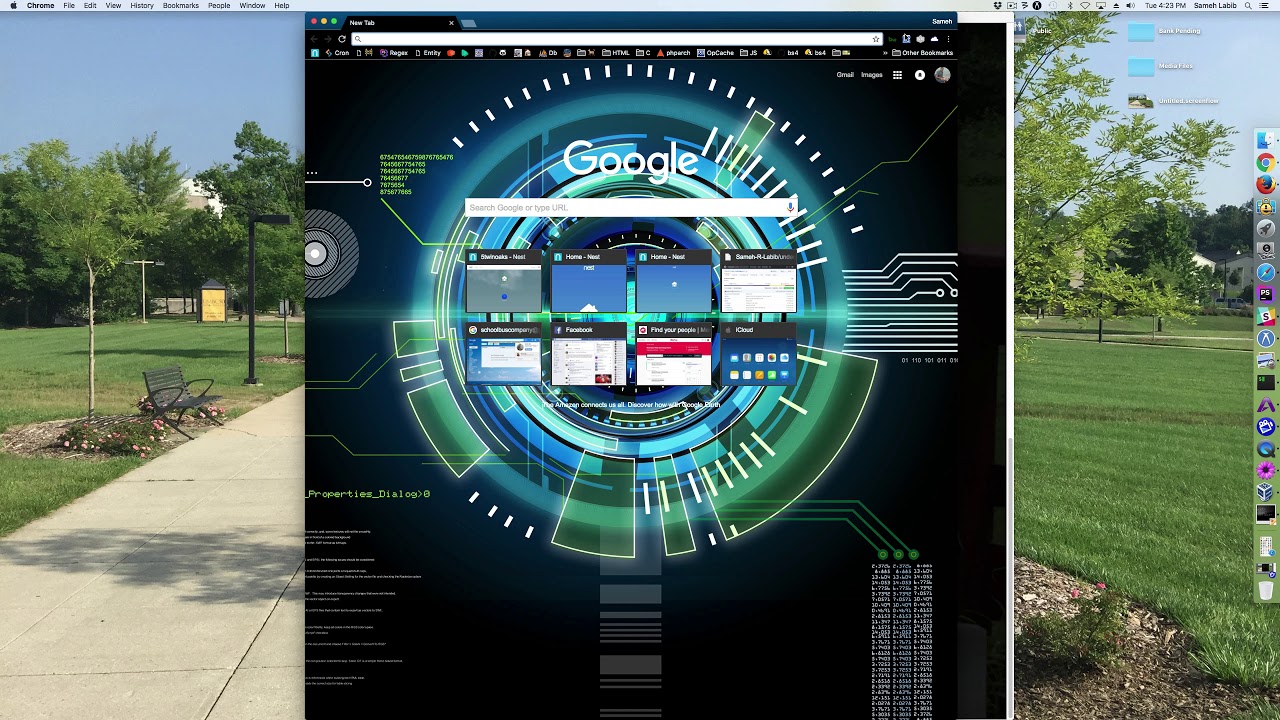The width and height of the screenshot is (1280, 720).
Task: Open the People menu
Action: coord(219,6)
